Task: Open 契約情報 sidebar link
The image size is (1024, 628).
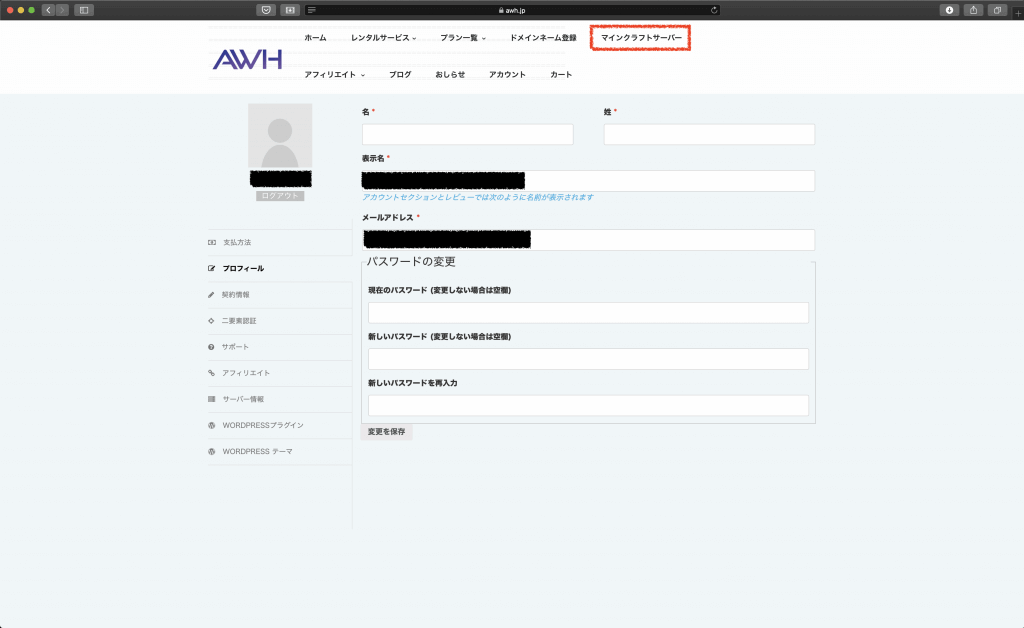Action: (235, 294)
